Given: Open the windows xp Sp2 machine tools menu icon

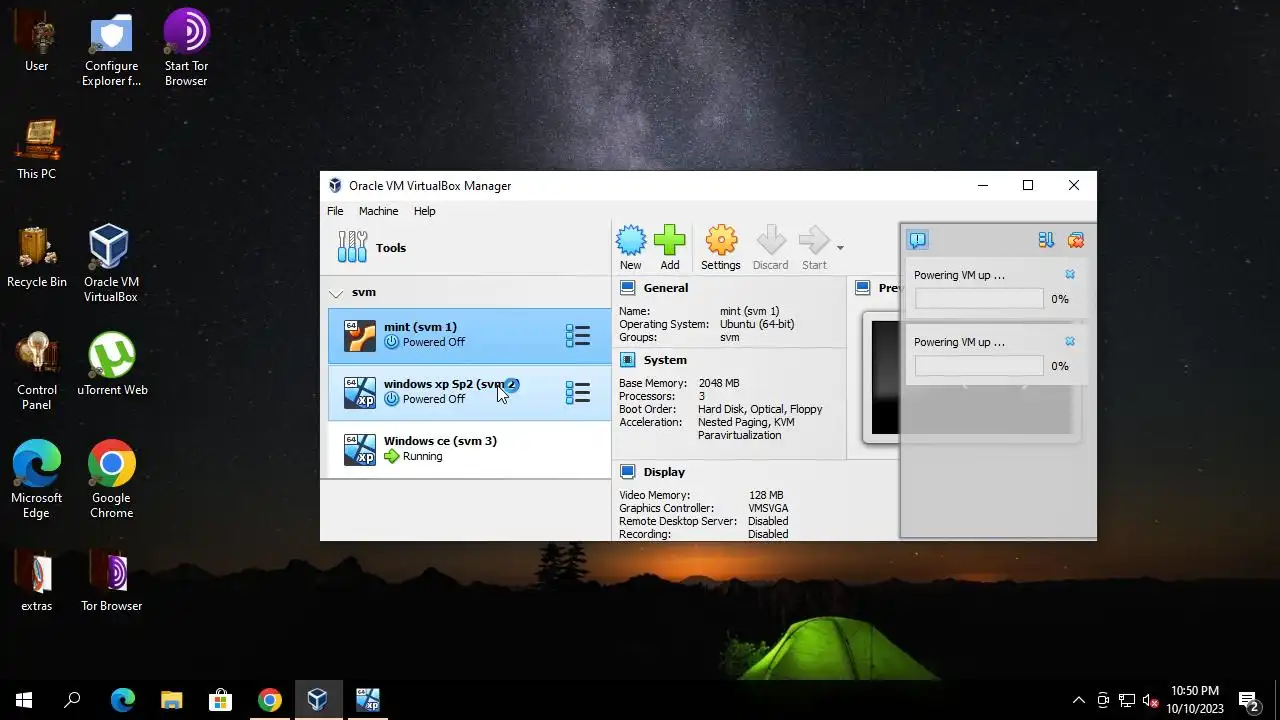Looking at the screenshot, I should coord(577,393).
